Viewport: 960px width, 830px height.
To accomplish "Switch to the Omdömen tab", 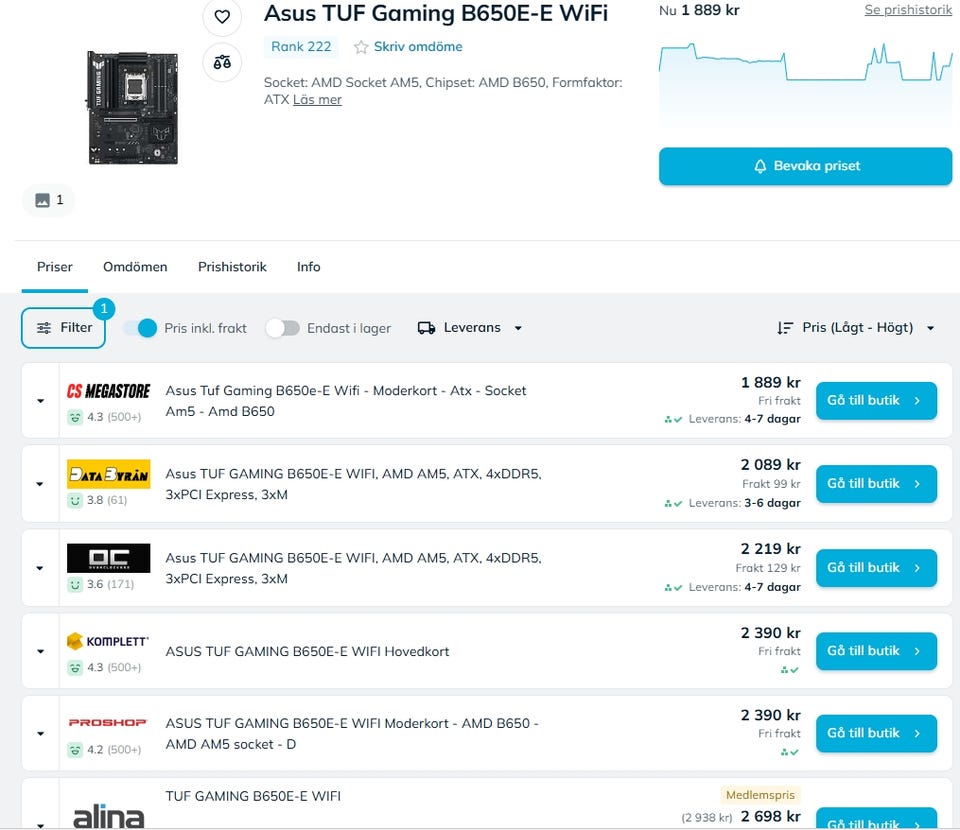I will pyautogui.click(x=135, y=267).
